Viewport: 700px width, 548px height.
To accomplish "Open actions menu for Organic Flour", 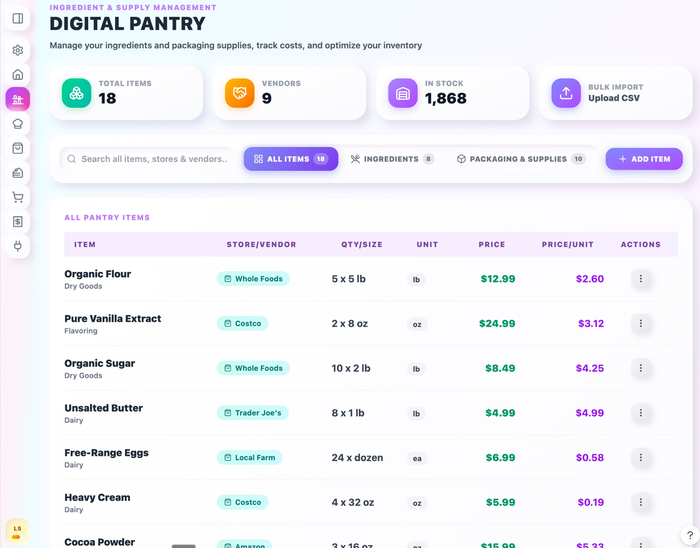I will pos(641,278).
